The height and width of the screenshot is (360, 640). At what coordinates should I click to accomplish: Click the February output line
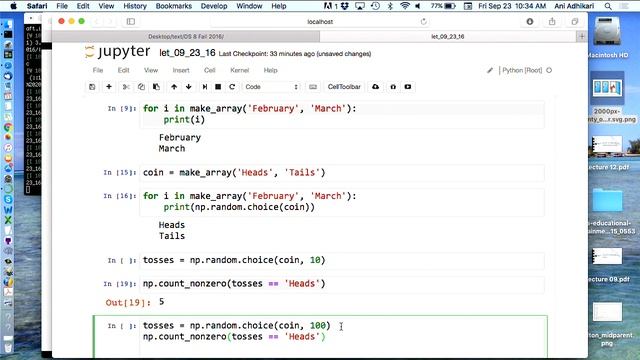[180, 138]
